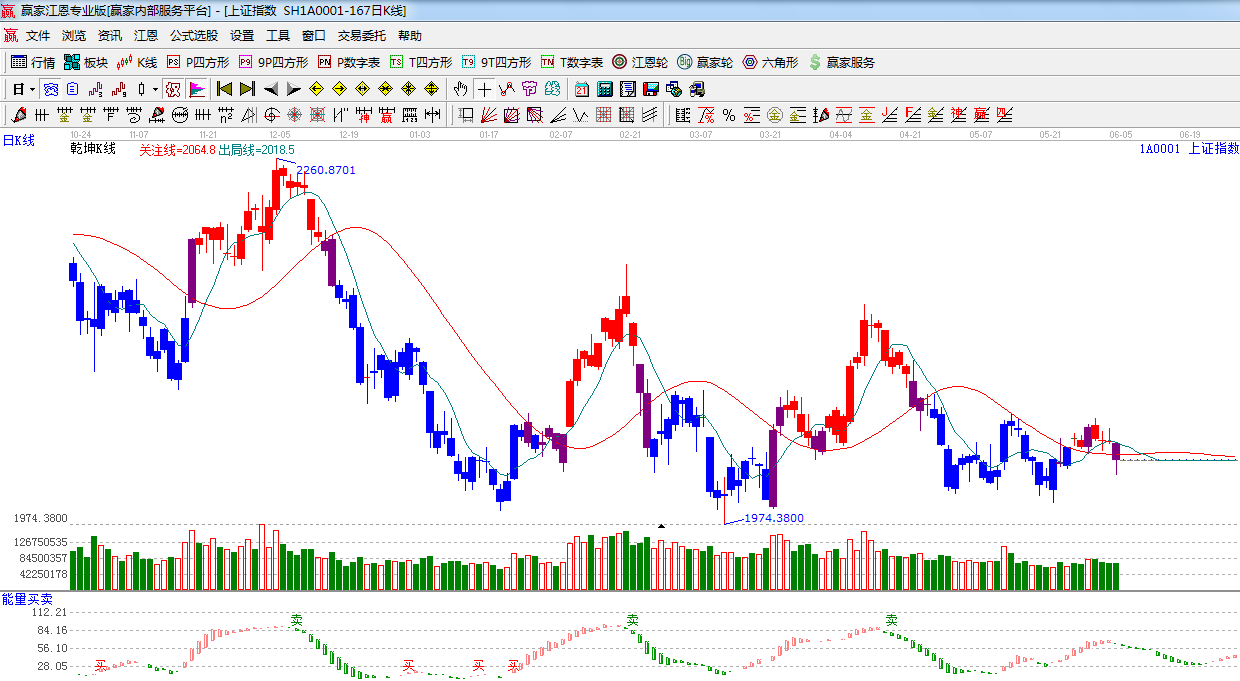Click the 行情 market quotes button

[33, 62]
